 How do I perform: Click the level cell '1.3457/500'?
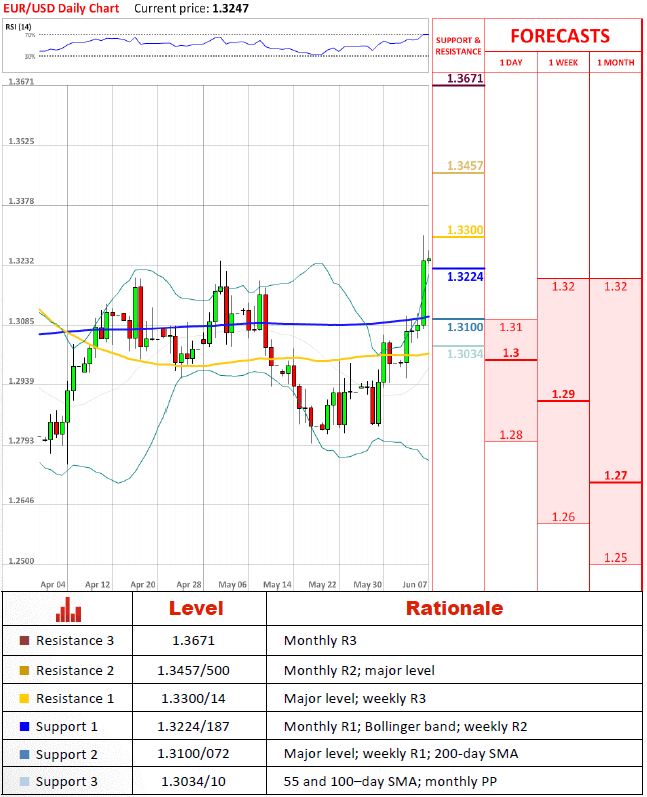coord(194,670)
